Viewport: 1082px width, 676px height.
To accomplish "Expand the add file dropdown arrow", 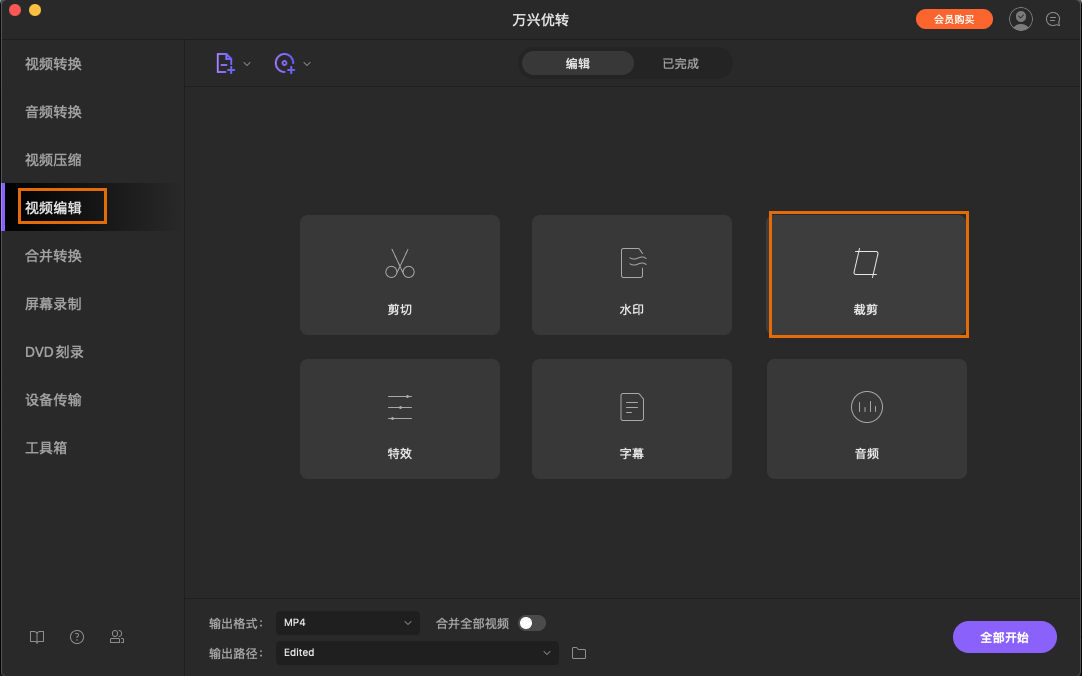I will point(246,63).
